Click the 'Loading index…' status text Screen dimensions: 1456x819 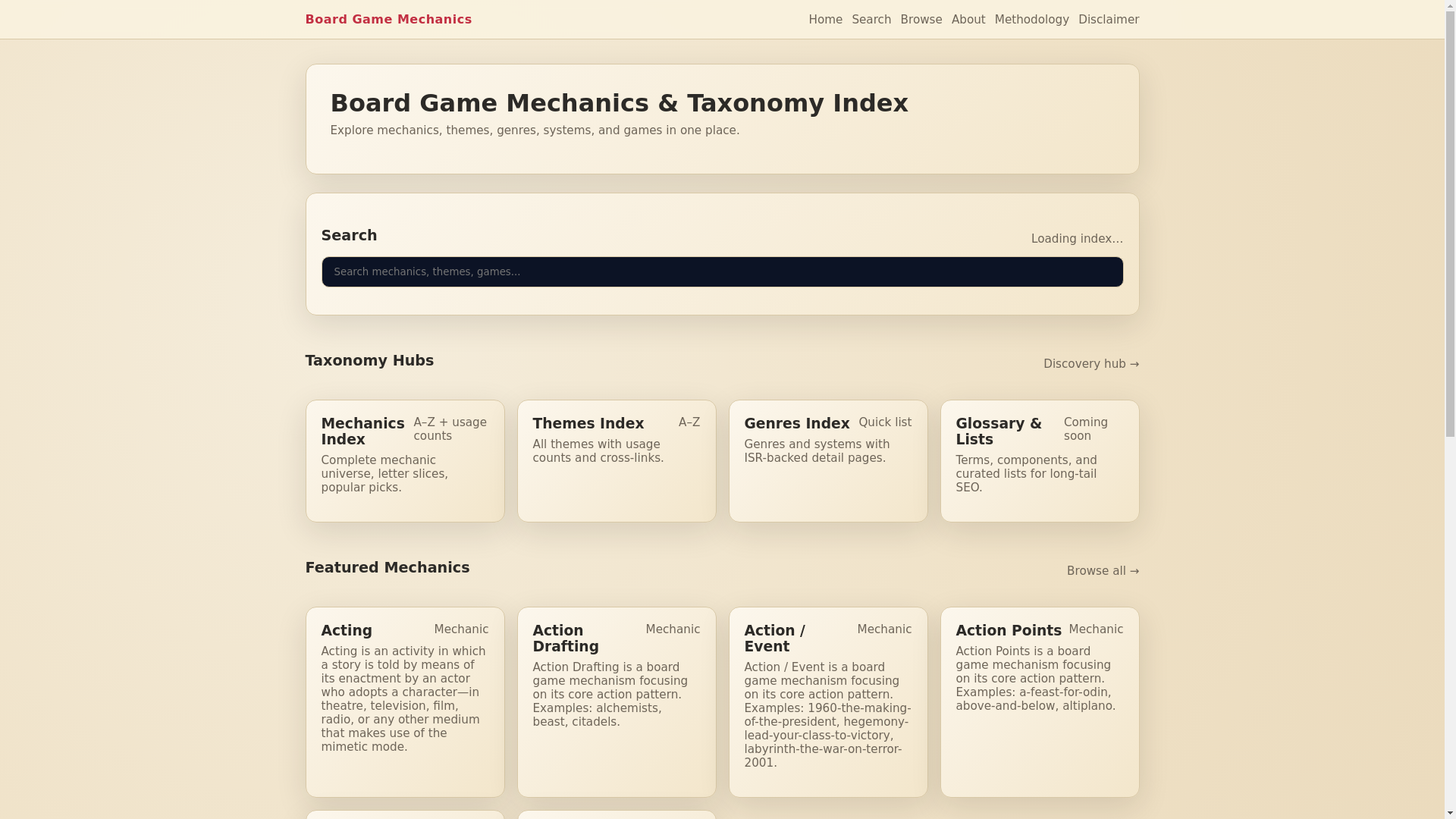tap(1077, 239)
